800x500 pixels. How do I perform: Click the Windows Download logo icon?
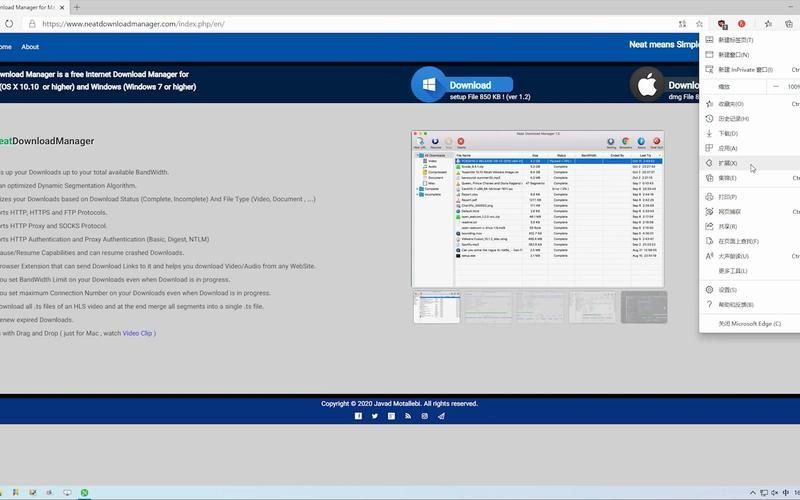click(x=429, y=84)
